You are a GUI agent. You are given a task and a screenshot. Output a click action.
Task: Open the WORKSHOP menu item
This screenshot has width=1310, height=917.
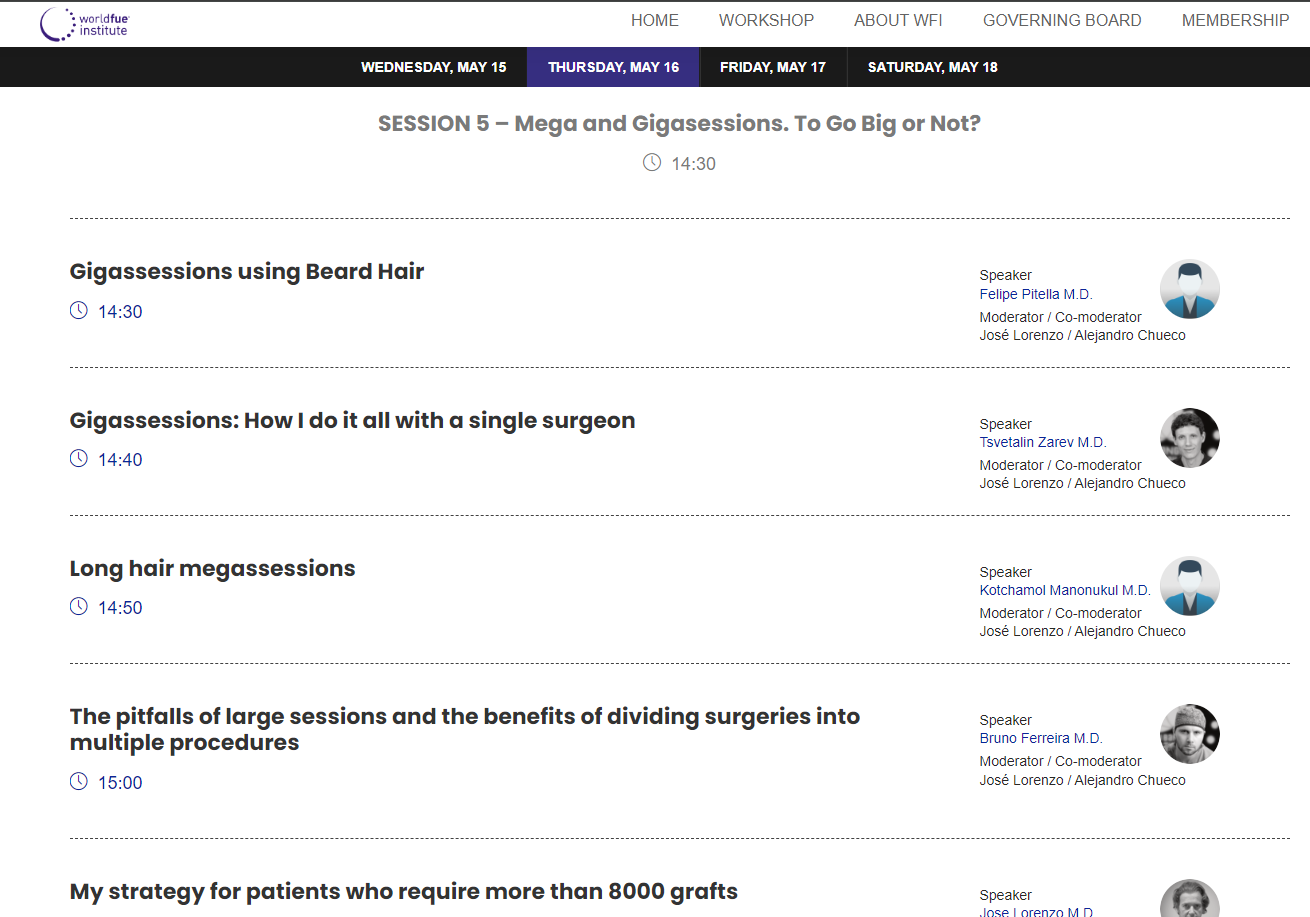tap(766, 20)
